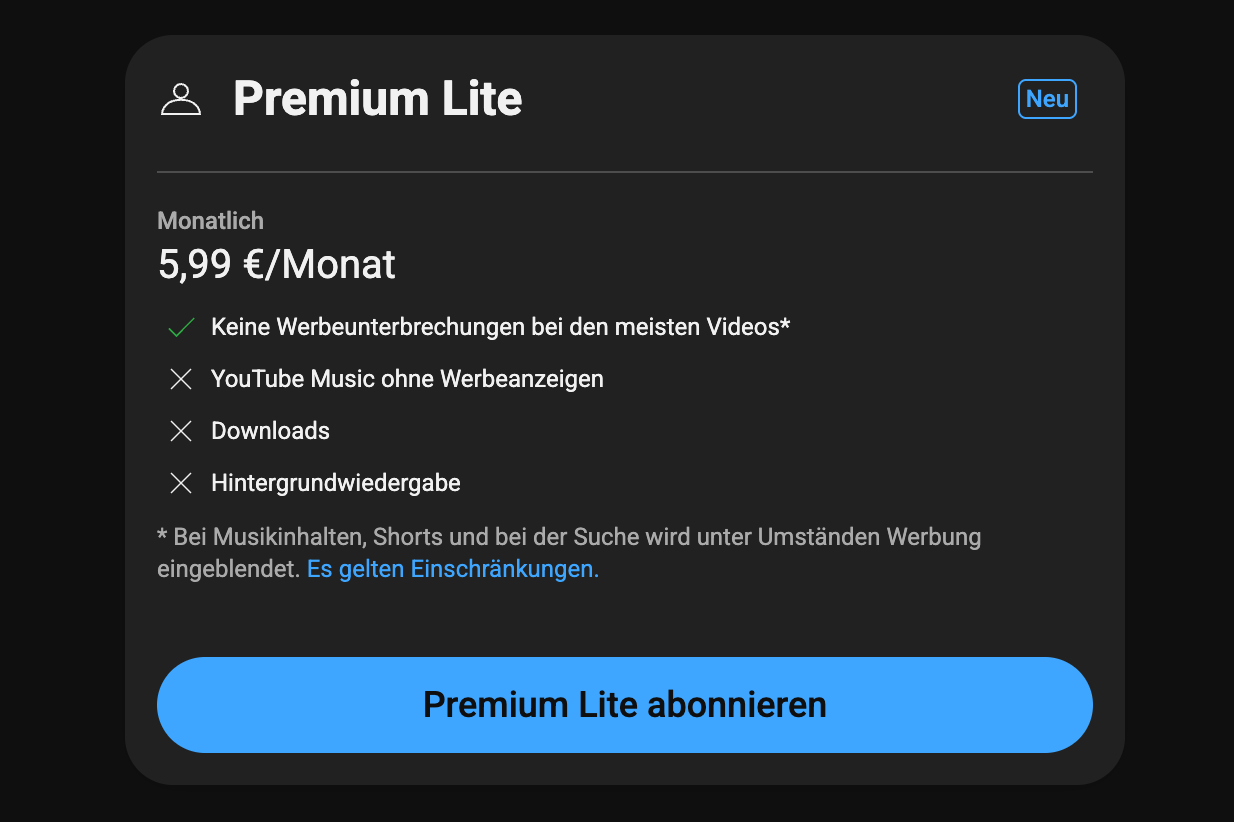
Task: Click the X icon beside Hintergrundwiedergabe
Action: point(181,483)
